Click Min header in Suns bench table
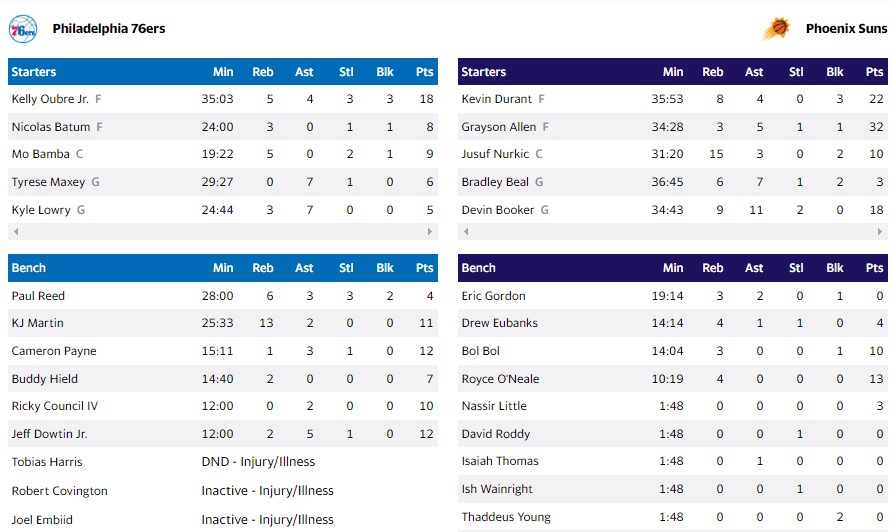 click(673, 268)
